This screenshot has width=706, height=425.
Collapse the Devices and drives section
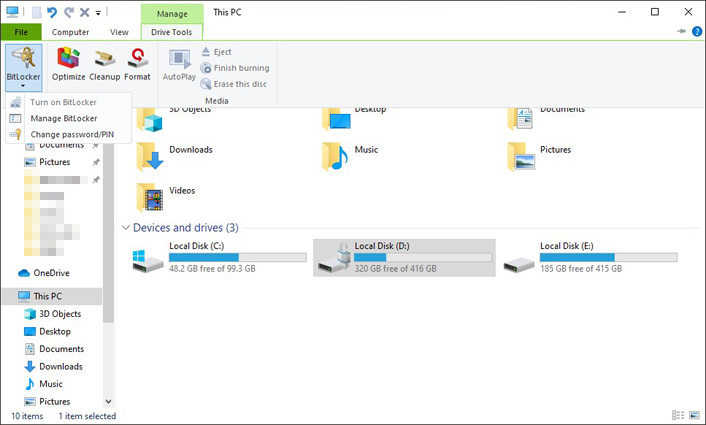pos(125,228)
